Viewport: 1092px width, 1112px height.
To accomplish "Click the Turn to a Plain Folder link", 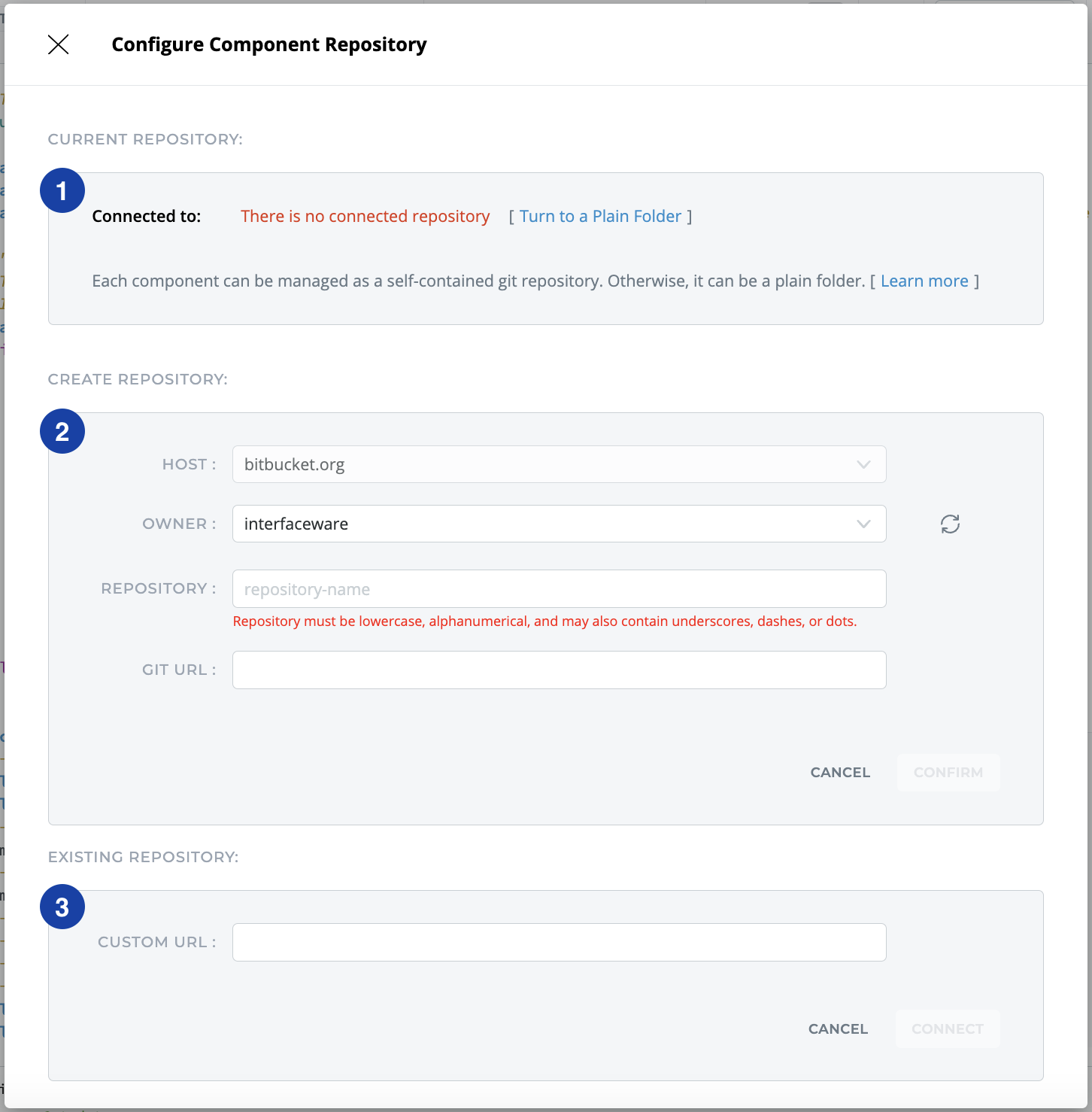I will pyautogui.click(x=600, y=217).
